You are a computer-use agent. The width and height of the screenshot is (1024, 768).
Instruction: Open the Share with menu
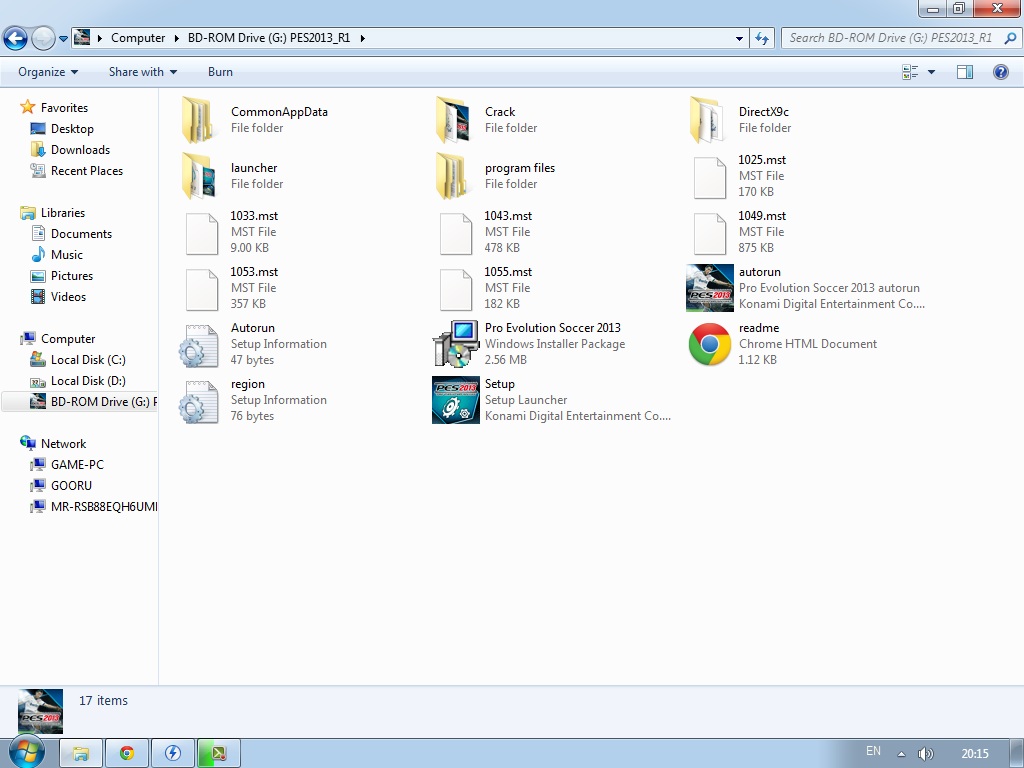tap(142, 72)
